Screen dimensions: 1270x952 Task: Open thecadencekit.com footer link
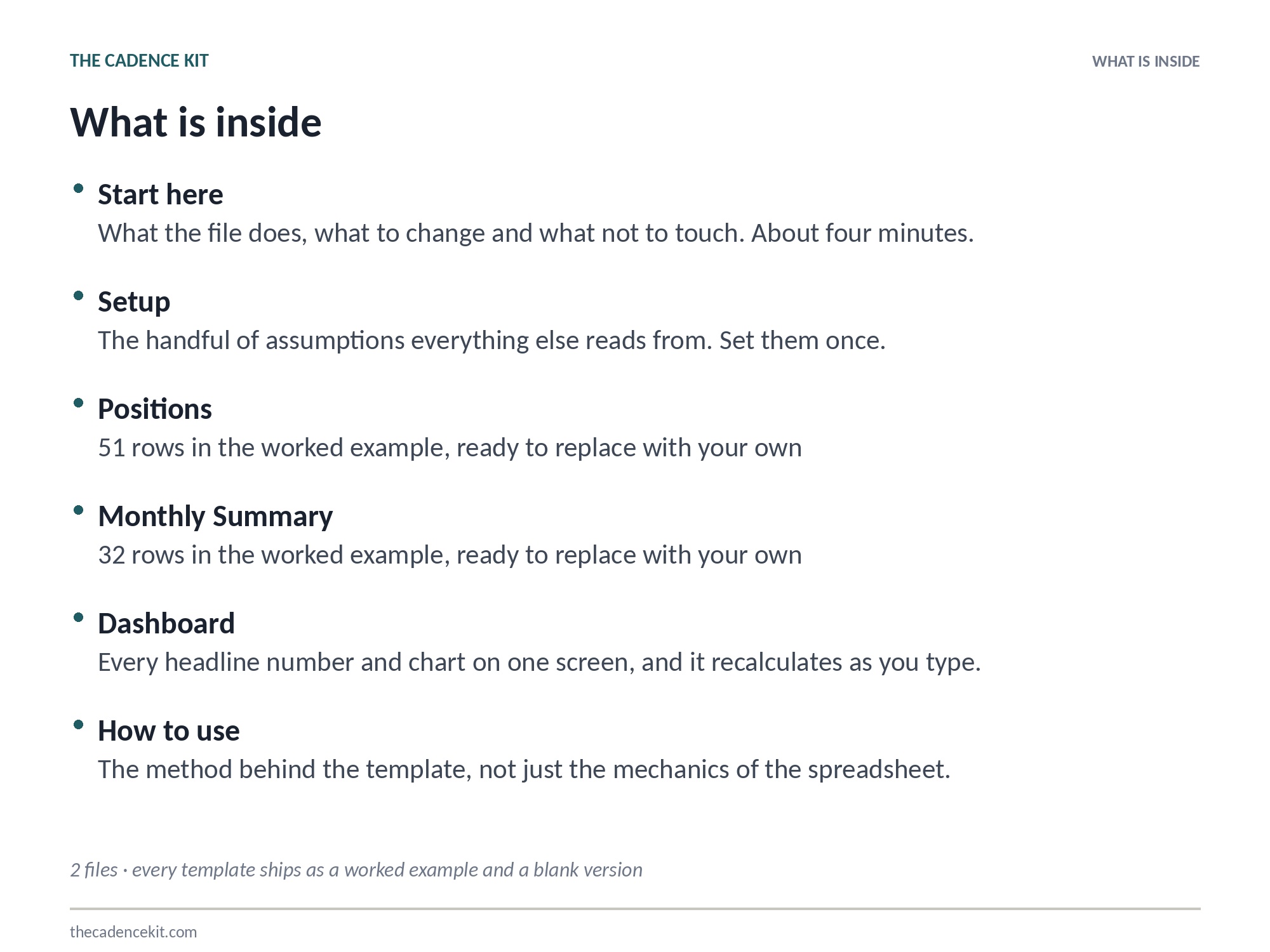pos(133,932)
